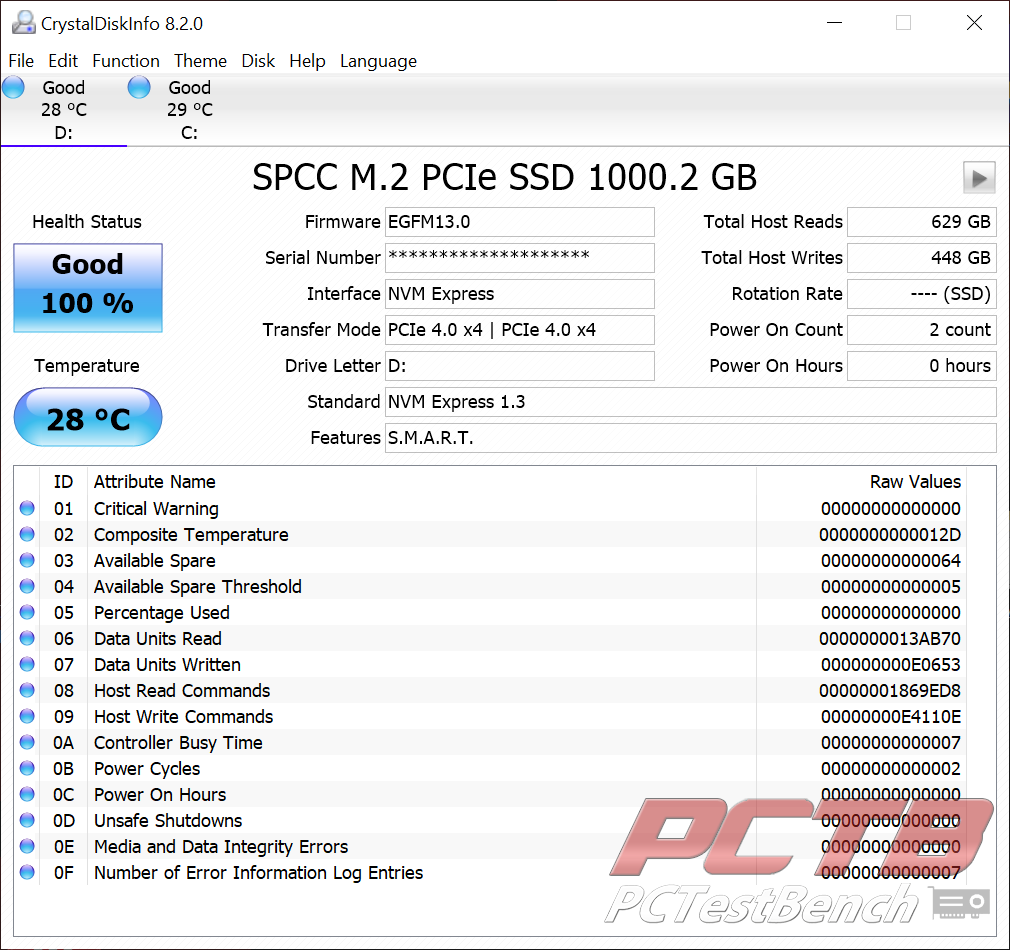The image size is (1010, 950).
Task: Click the Standard NVM Express 1.3 field
Action: pos(691,402)
